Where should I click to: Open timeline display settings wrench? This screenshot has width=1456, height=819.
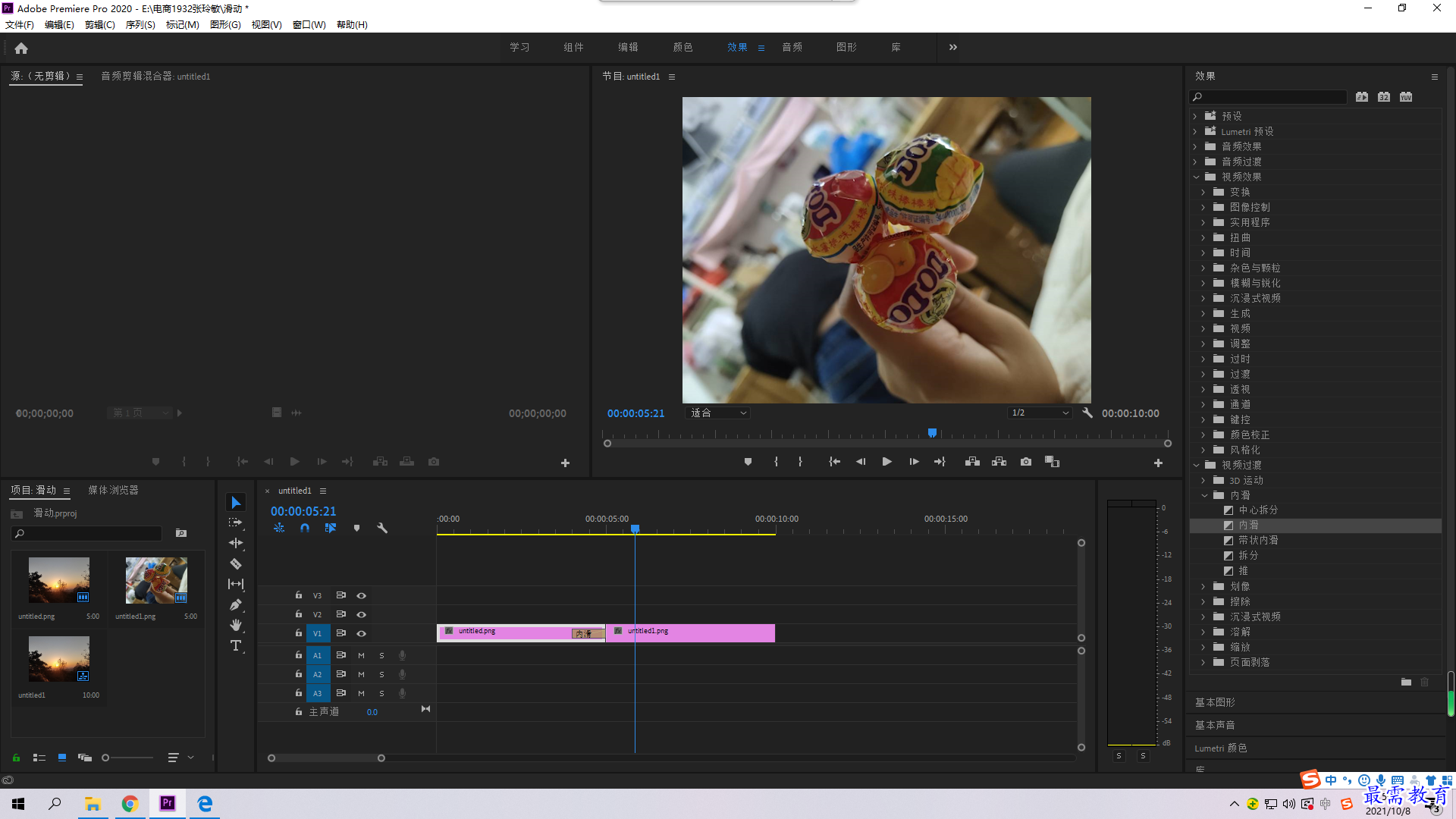(x=382, y=528)
